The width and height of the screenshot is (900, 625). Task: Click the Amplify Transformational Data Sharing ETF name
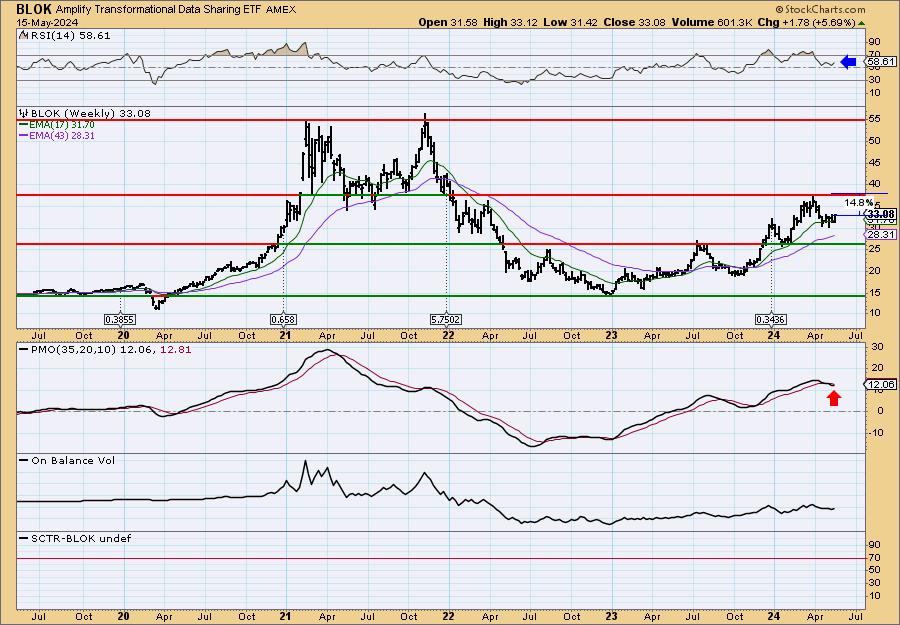[160, 10]
